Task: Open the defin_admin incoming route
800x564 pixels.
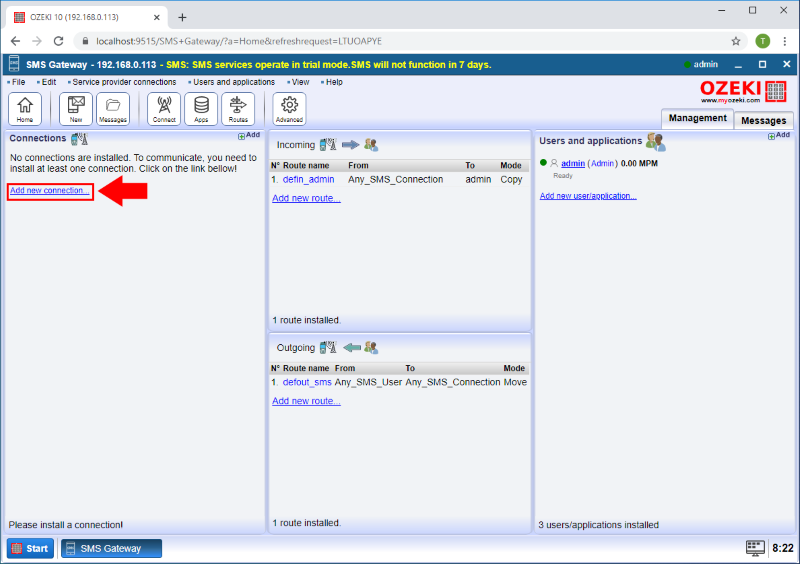Action: 309,180
